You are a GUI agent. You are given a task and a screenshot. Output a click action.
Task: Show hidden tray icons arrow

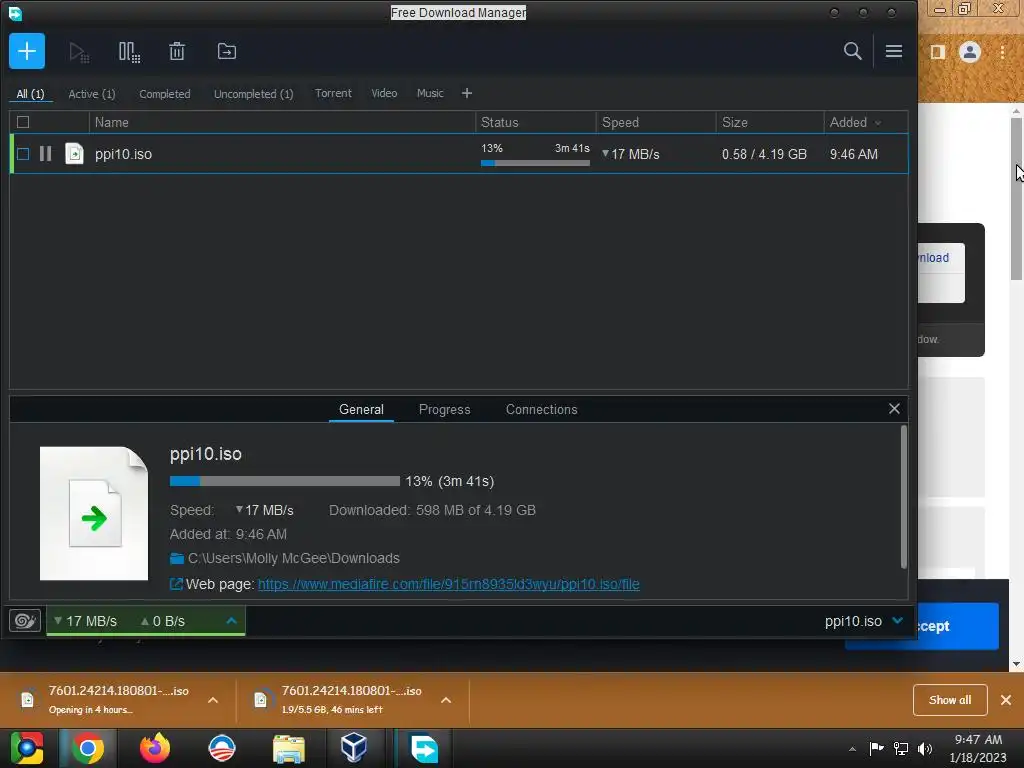pyautogui.click(x=852, y=749)
